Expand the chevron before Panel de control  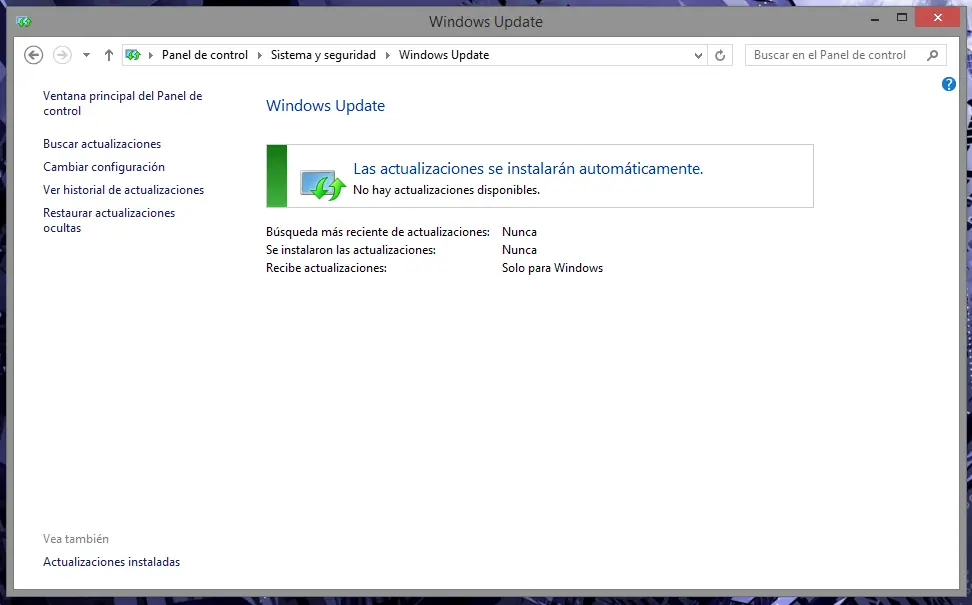point(151,55)
